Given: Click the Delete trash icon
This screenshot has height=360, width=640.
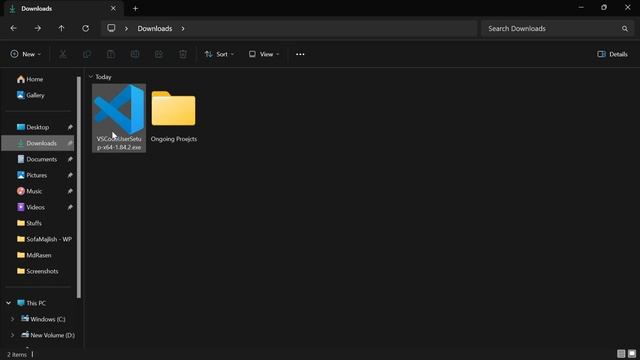Looking at the screenshot, I should pos(183,54).
